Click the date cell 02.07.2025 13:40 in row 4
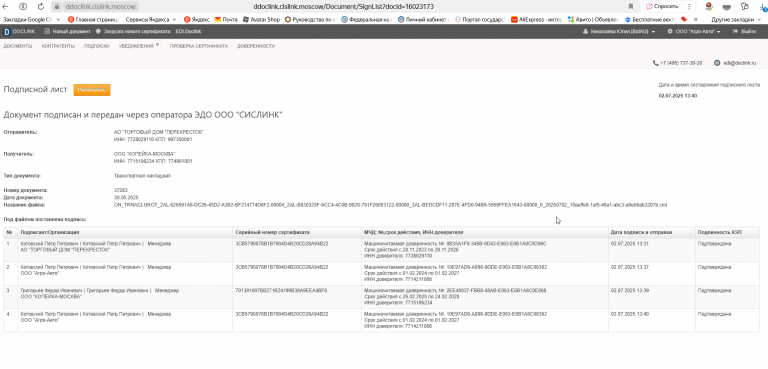This screenshot has width=768, height=369. coord(652,320)
